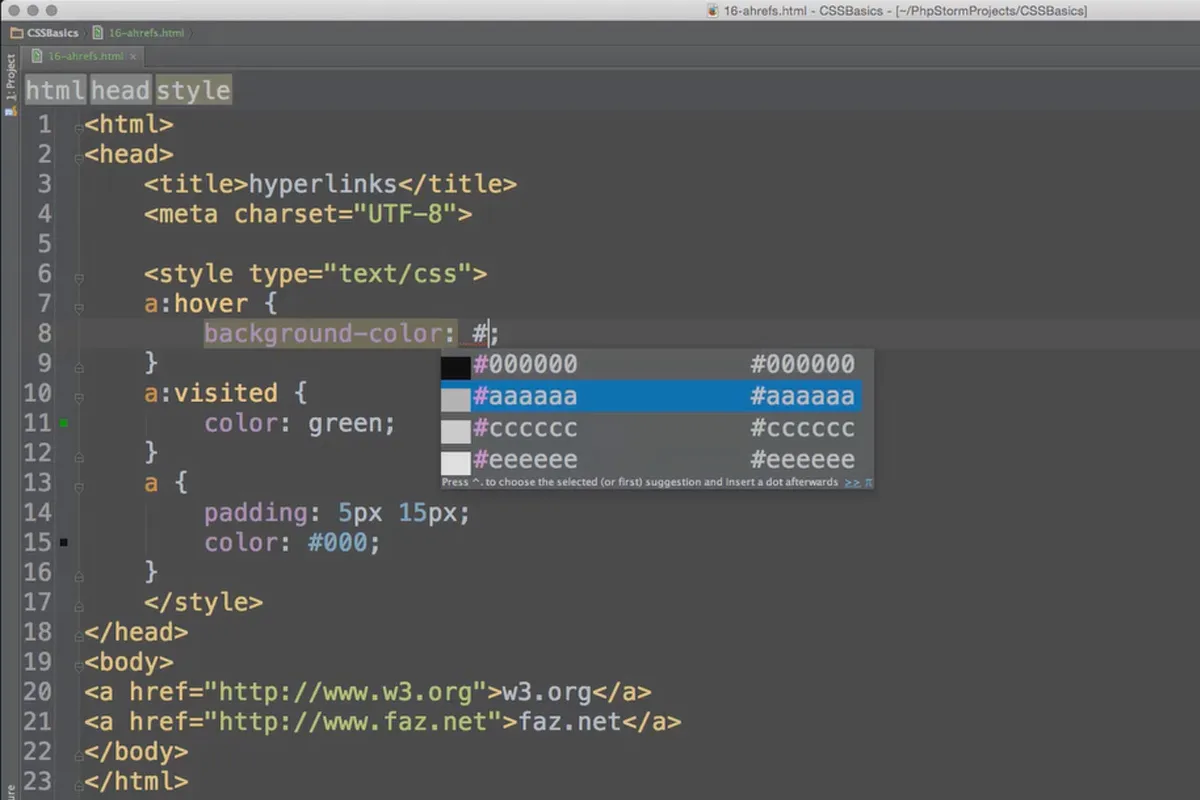Screen dimensions: 1200x800
Task: Click the http://www.w3.org href value
Action: [345, 691]
